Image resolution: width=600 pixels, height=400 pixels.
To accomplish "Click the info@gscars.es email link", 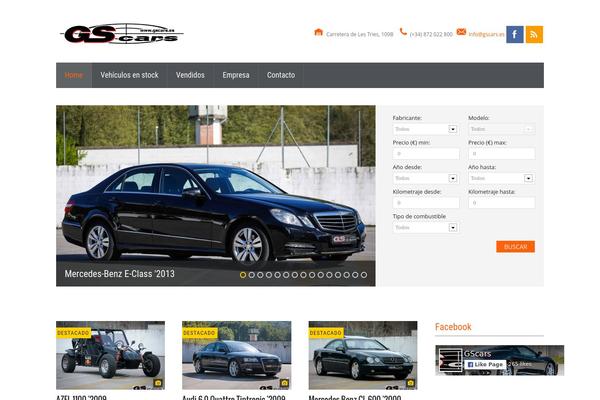I will (486, 34).
